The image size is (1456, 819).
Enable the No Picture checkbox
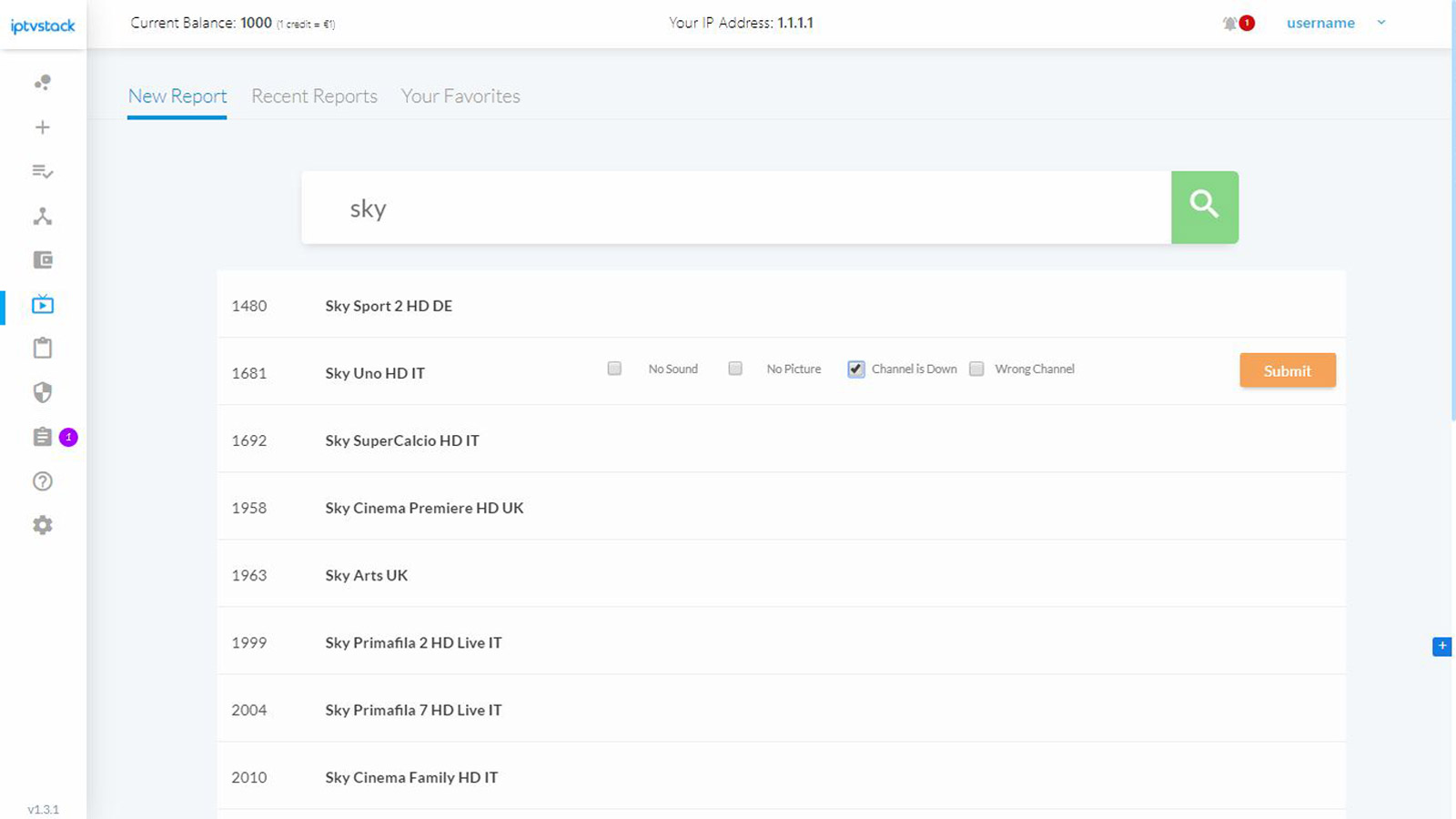point(735,369)
